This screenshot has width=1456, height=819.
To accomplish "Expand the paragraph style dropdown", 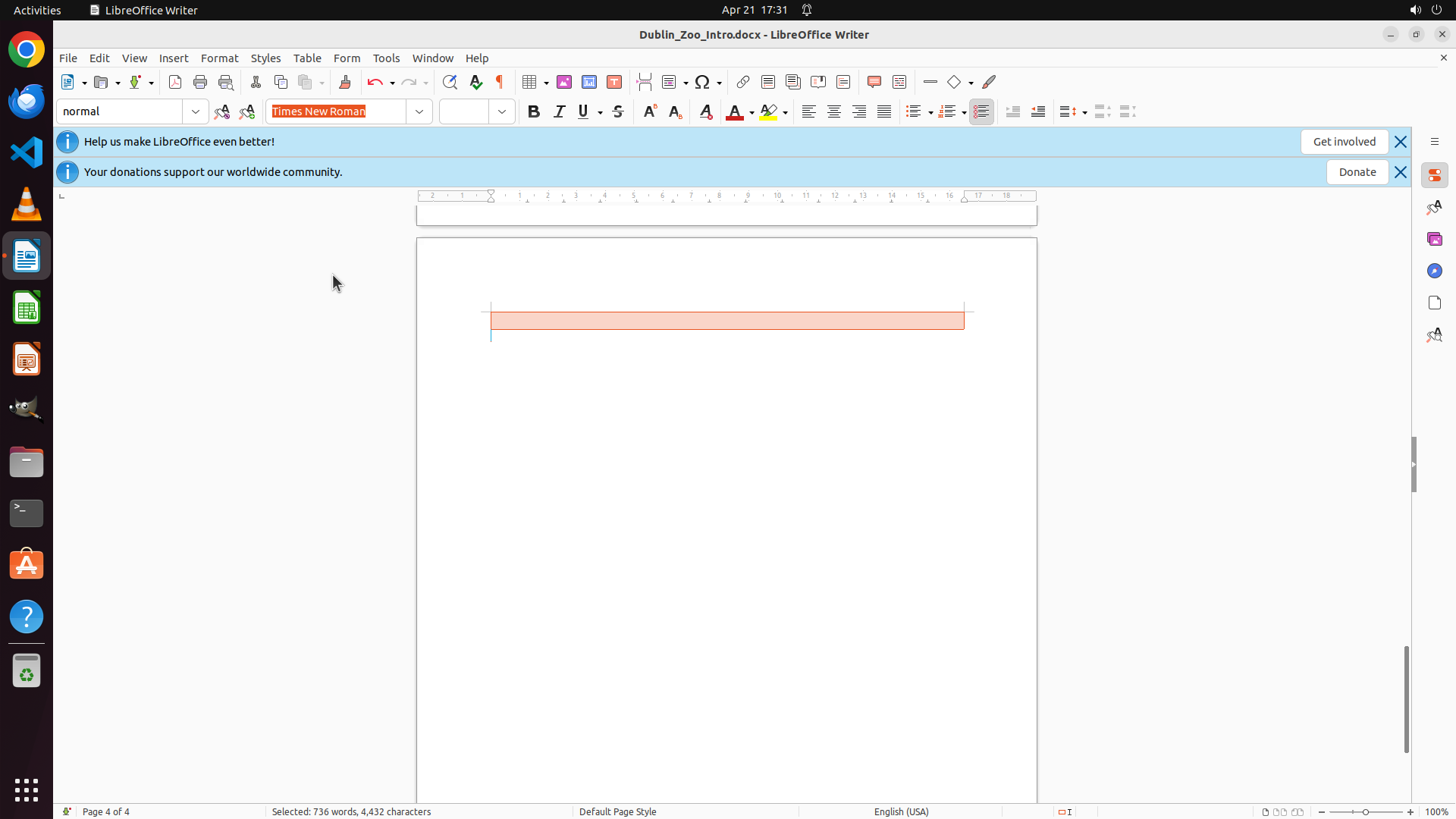I will (196, 111).
